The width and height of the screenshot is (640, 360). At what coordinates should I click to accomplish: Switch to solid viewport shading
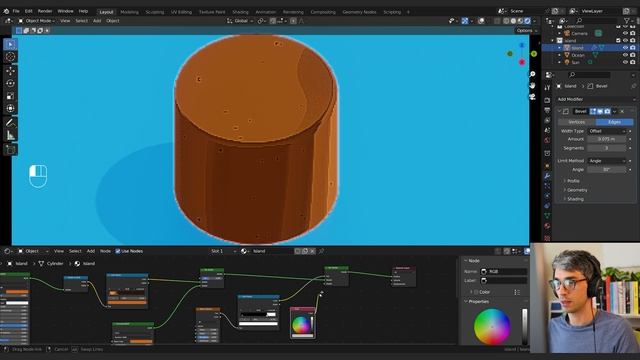click(x=513, y=21)
